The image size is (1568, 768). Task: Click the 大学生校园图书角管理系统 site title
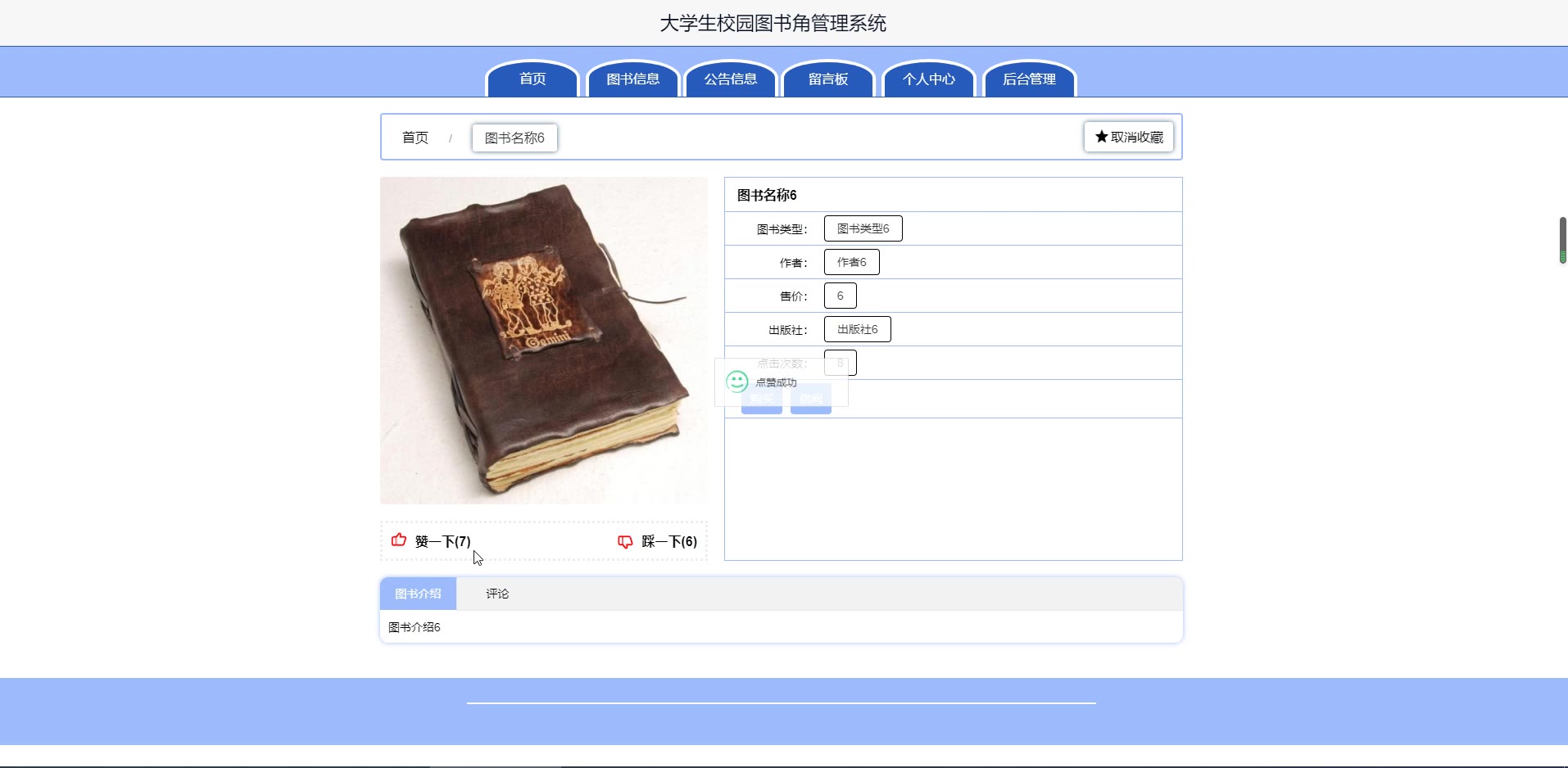click(x=773, y=23)
